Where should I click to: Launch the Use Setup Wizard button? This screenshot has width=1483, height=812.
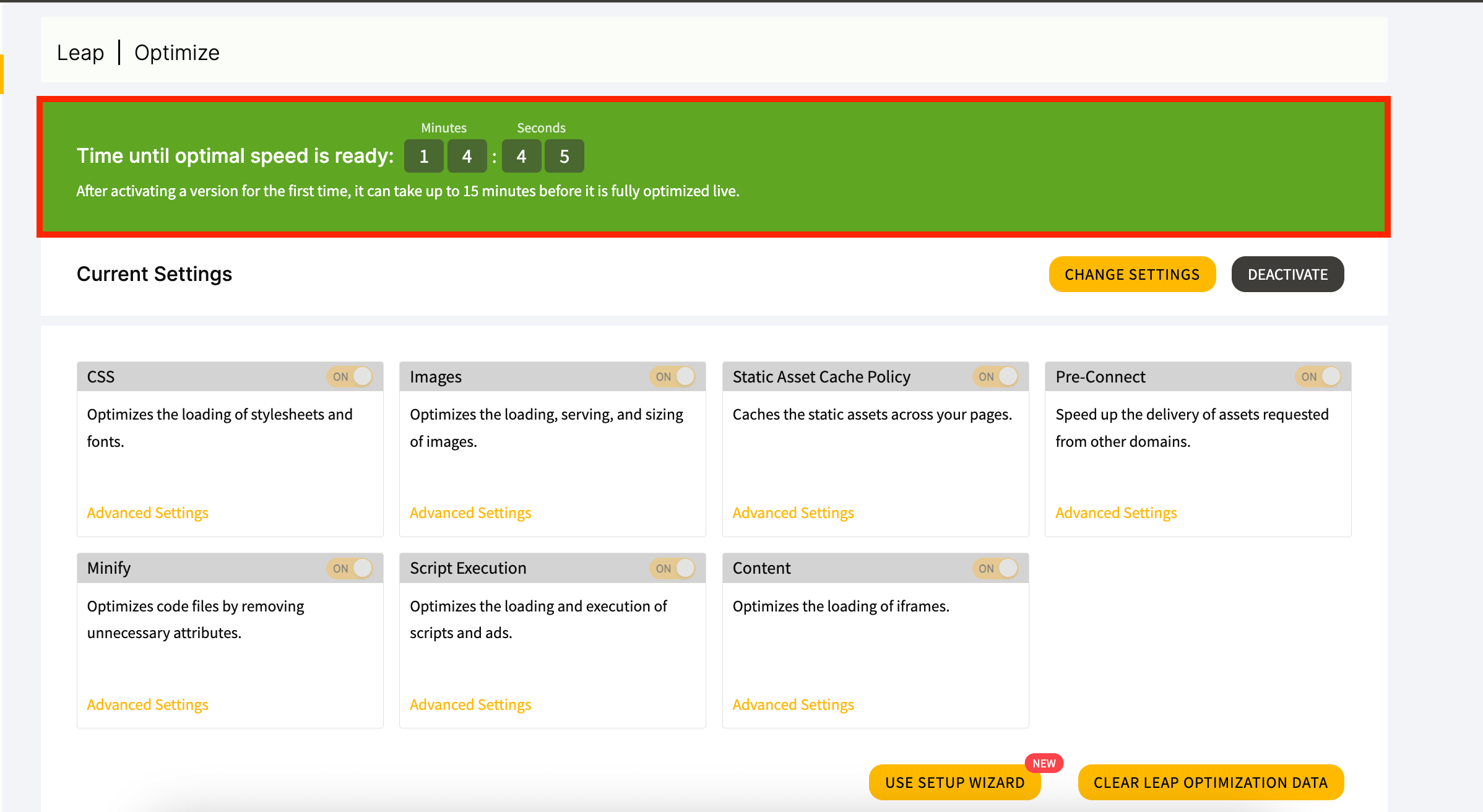[954, 782]
